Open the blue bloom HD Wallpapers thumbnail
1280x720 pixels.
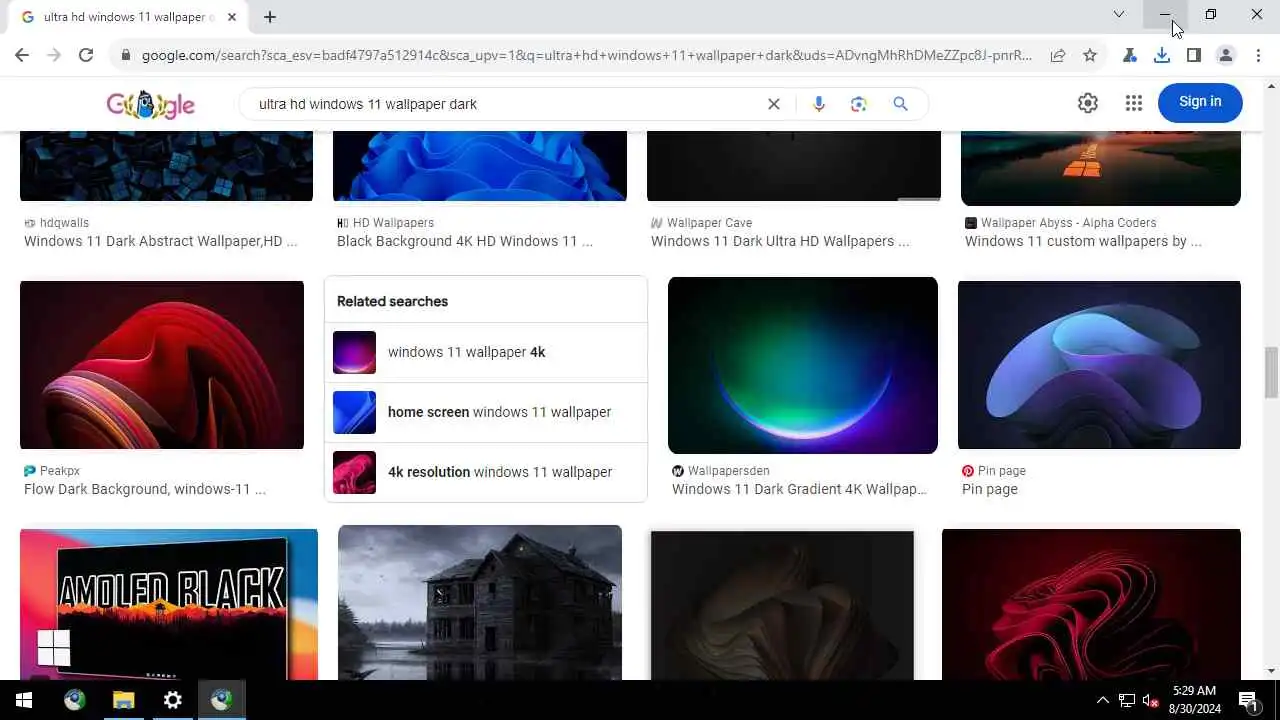pyautogui.click(x=480, y=166)
